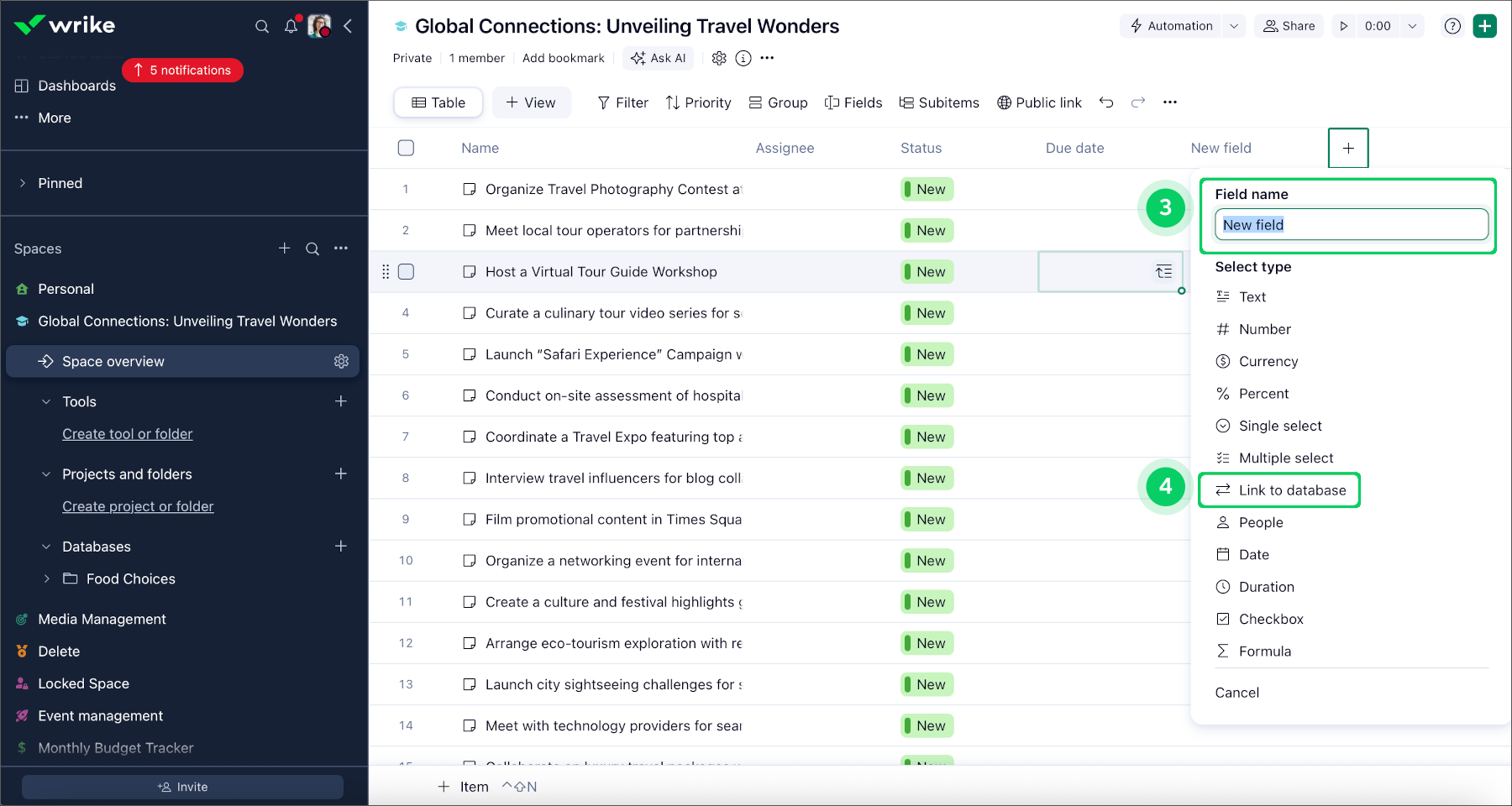Click the green plus create button
1512x806 pixels.
tap(1485, 26)
